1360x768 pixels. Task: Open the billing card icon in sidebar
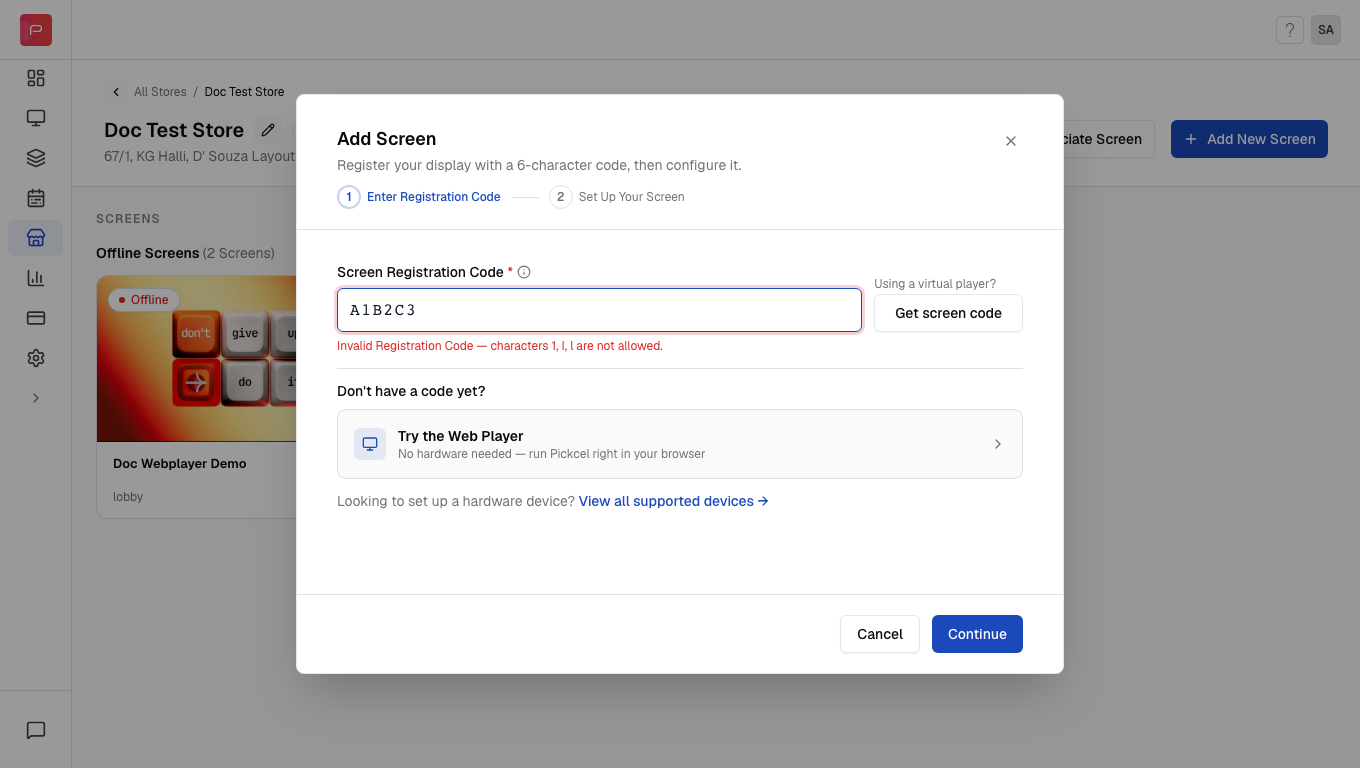pyautogui.click(x=36, y=318)
